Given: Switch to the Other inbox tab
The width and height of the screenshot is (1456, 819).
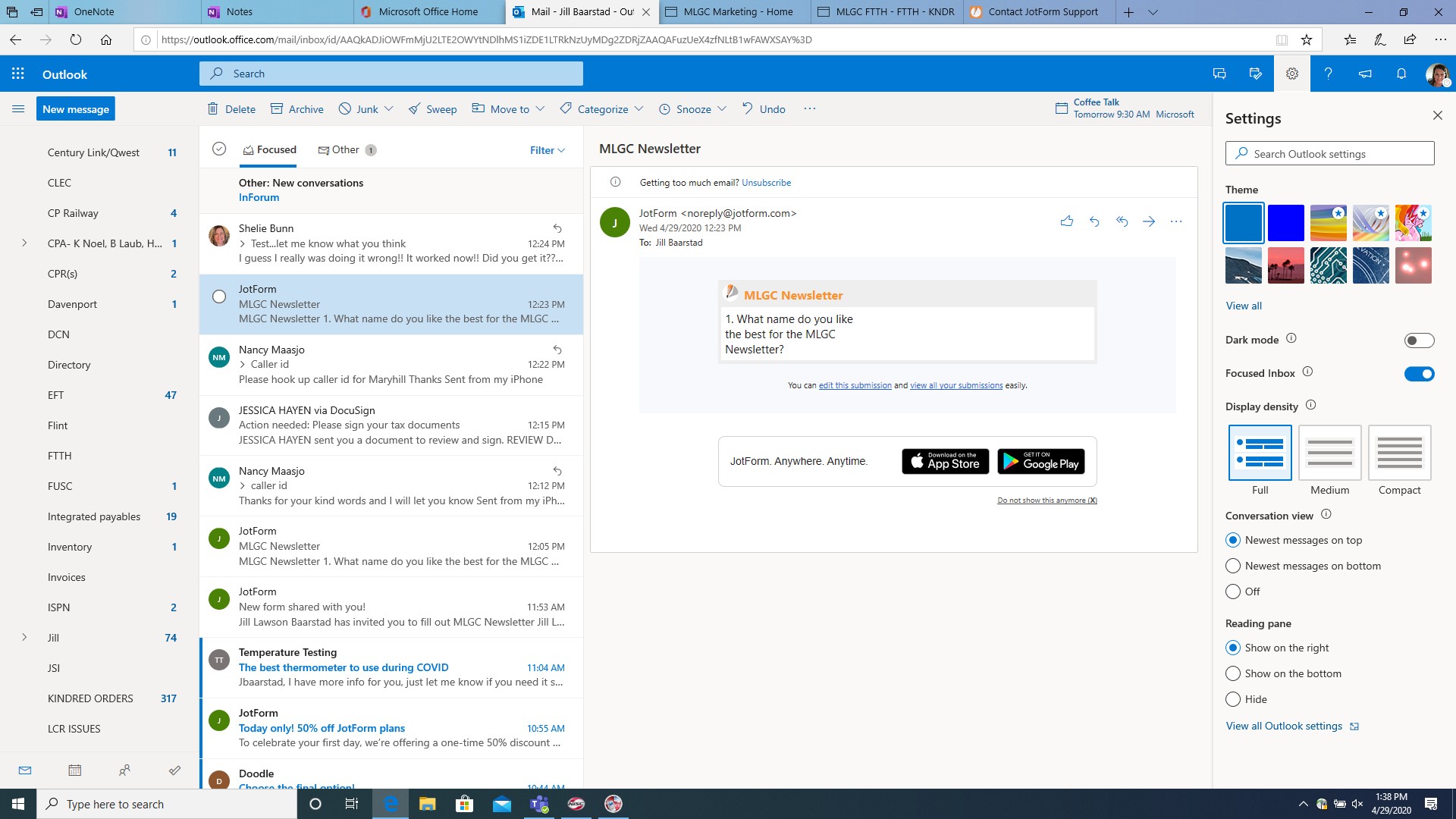Looking at the screenshot, I should (x=346, y=150).
